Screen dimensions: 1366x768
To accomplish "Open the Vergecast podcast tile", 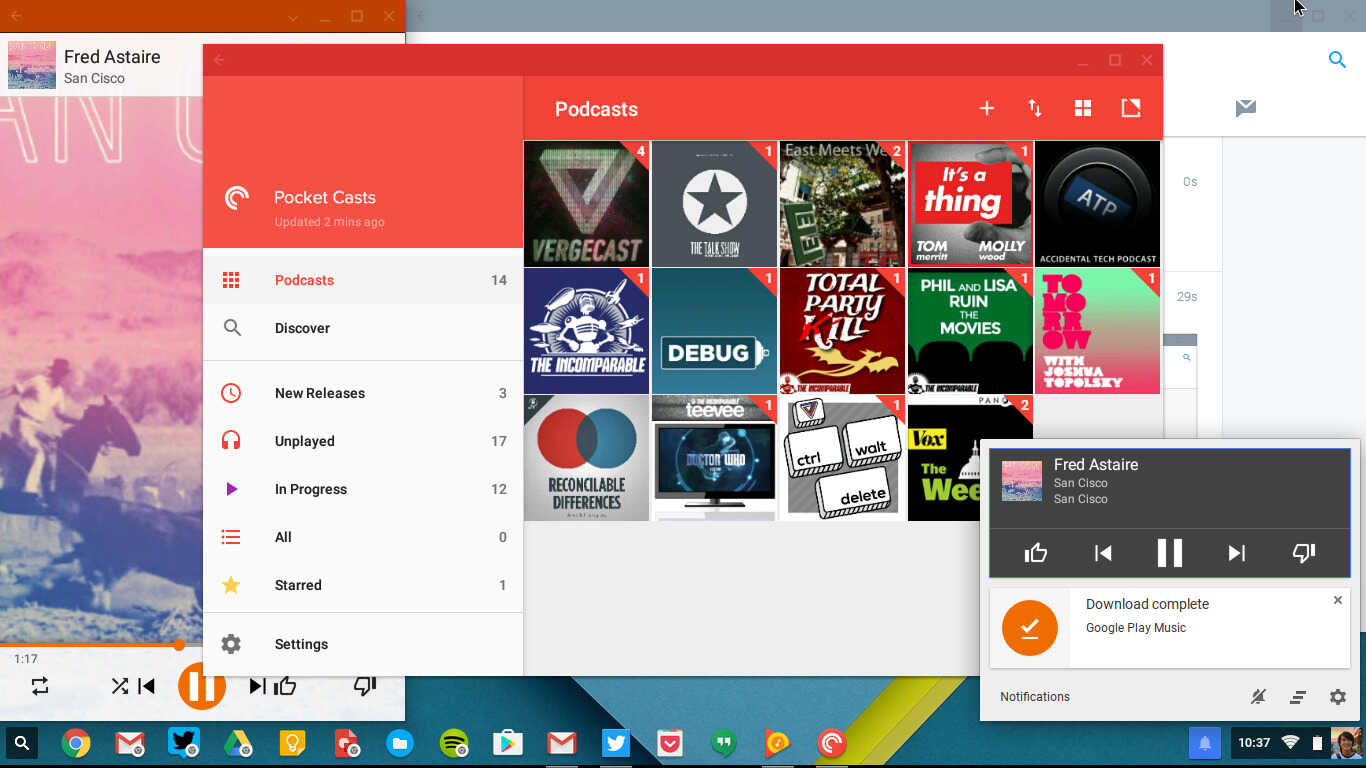I will 586,204.
